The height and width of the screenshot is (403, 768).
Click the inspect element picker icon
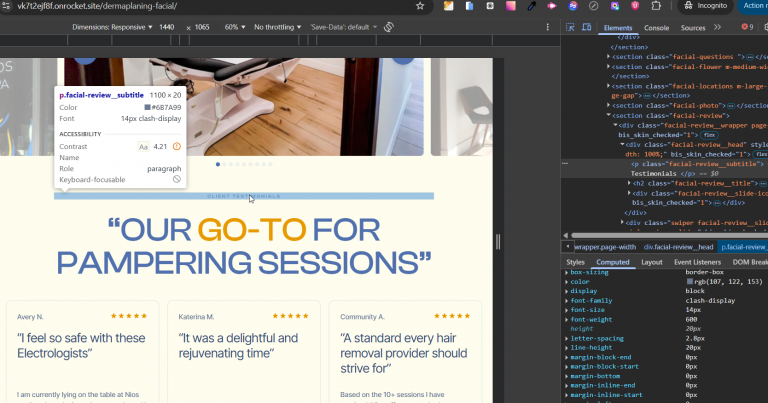(x=571, y=28)
